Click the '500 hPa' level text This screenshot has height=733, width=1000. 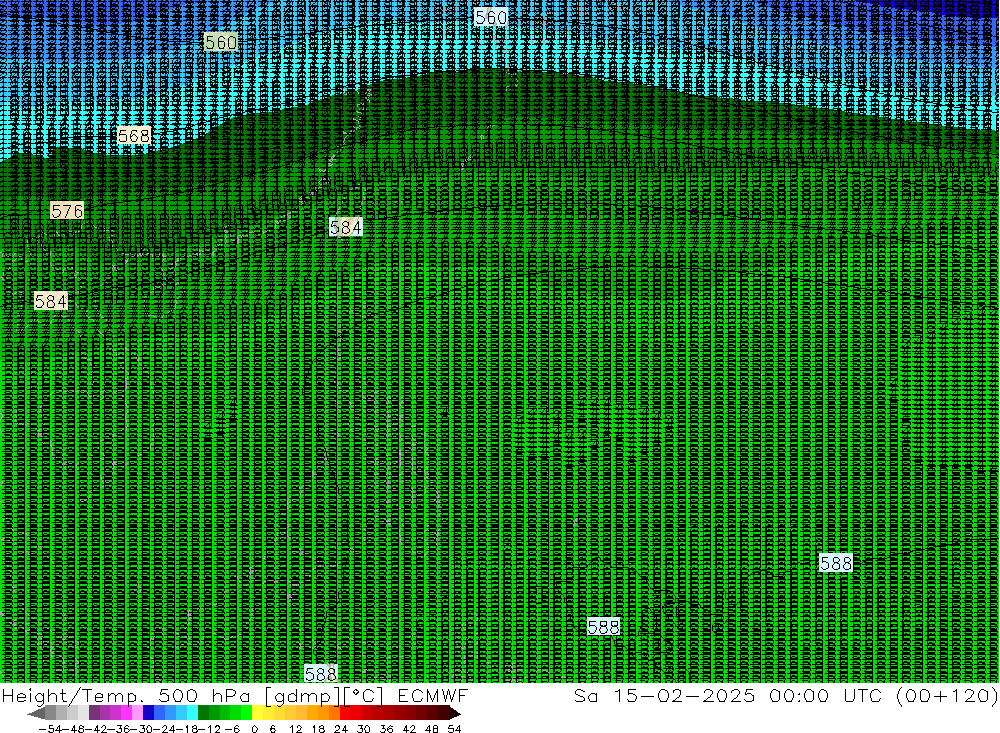(204, 695)
